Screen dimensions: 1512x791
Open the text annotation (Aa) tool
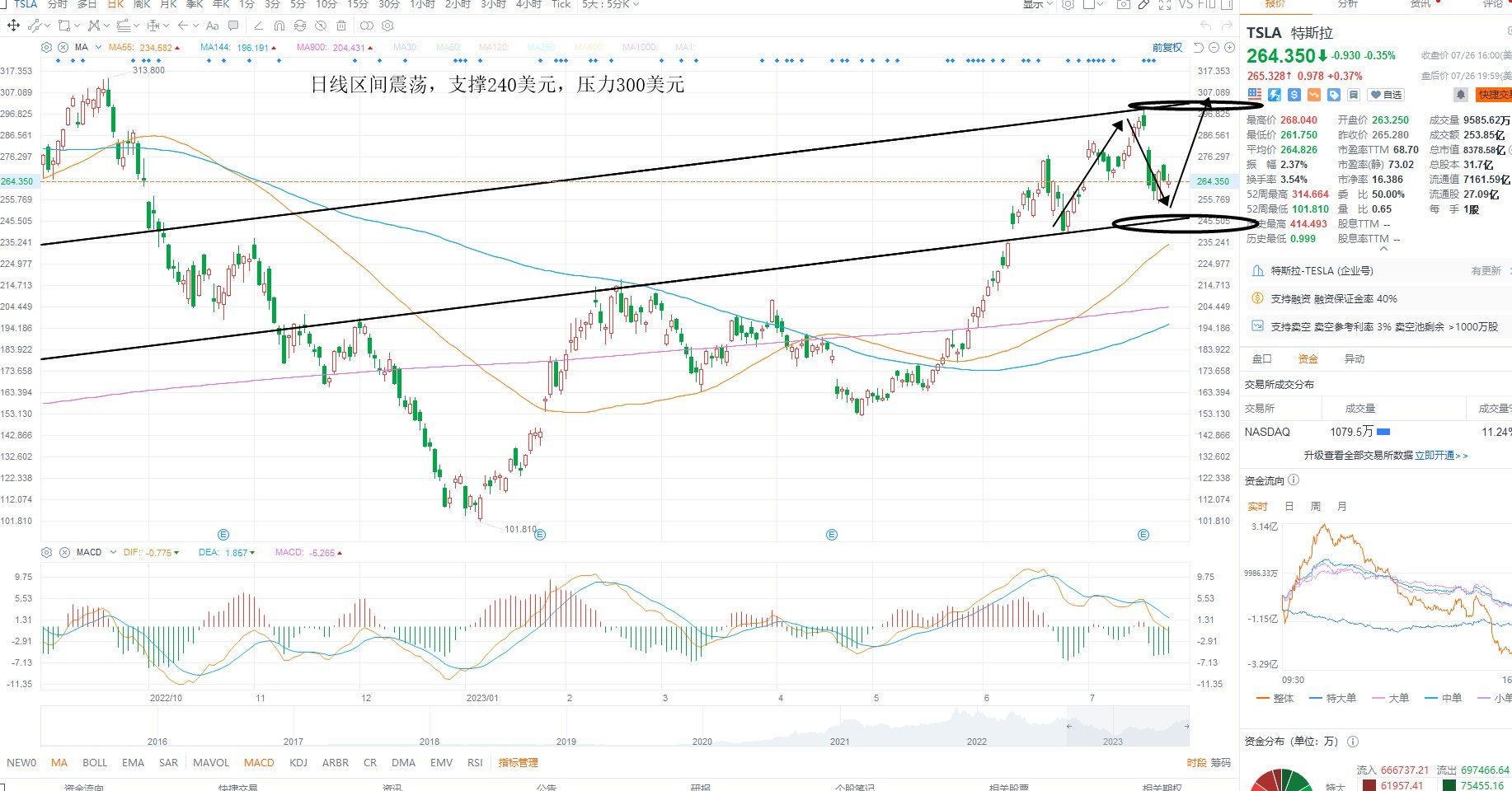tap(212, 26)
